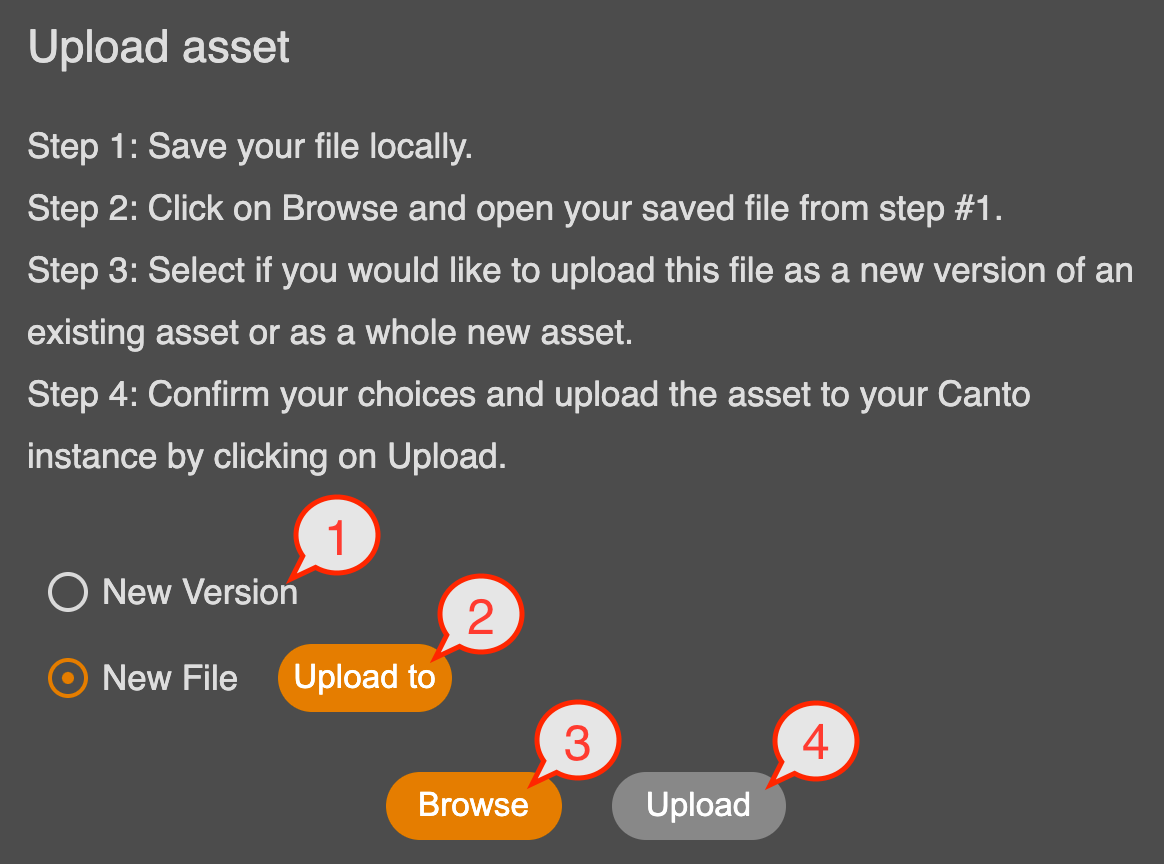Screen dimensions: 1164x864
Task: Click the word Browse in Step 2 text
Action: tap(339, 209)
